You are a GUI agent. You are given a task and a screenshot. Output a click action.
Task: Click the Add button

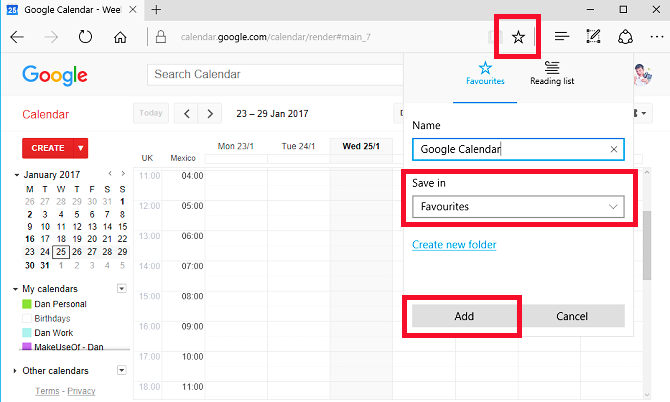464,316
